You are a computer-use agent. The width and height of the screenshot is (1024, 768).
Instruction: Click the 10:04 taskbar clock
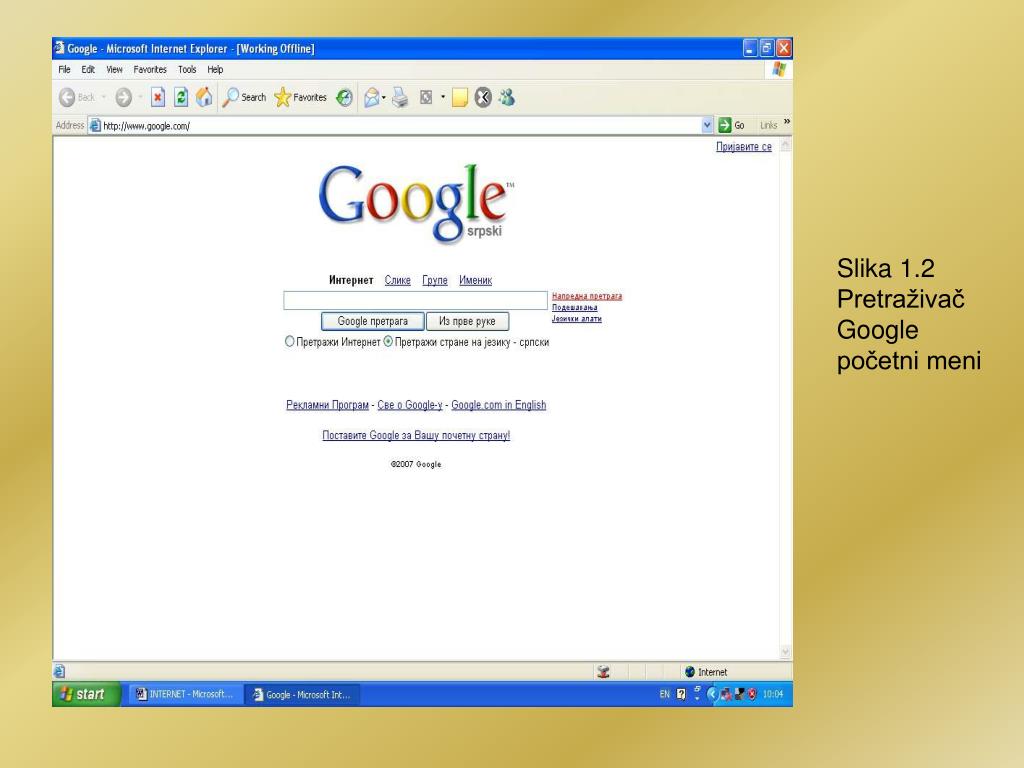click(x=773, y=694)
